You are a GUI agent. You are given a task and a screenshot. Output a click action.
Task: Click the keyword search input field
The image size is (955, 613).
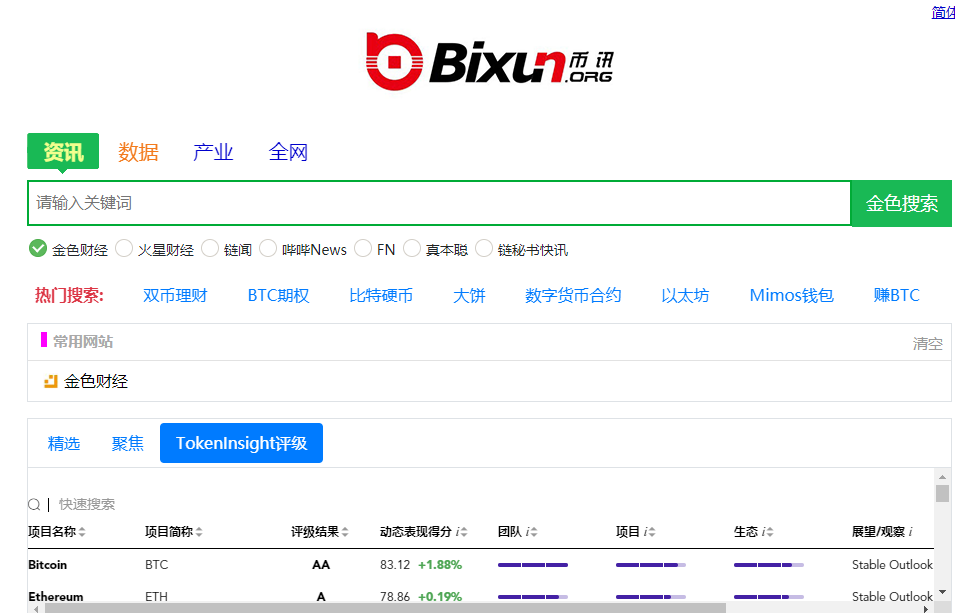[x=439, y=203]
